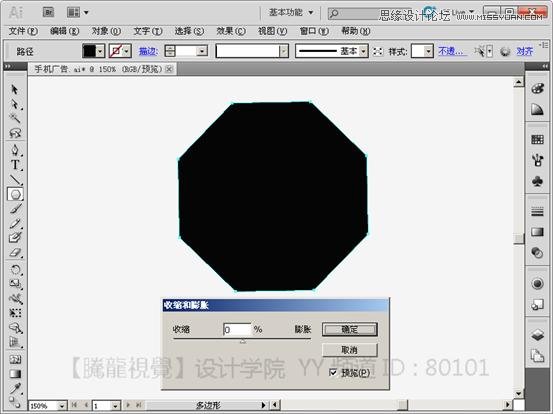Open the Appearance panel icon
This screenshot has width=553, height=414.
tap(537, 283)
